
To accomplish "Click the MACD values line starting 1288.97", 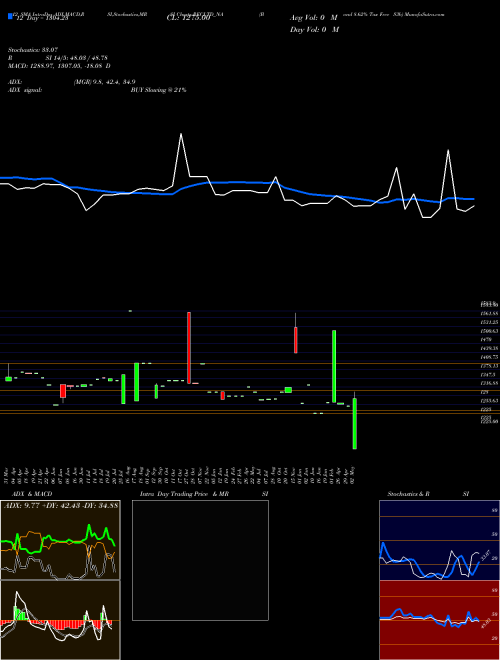I will 59,66.
